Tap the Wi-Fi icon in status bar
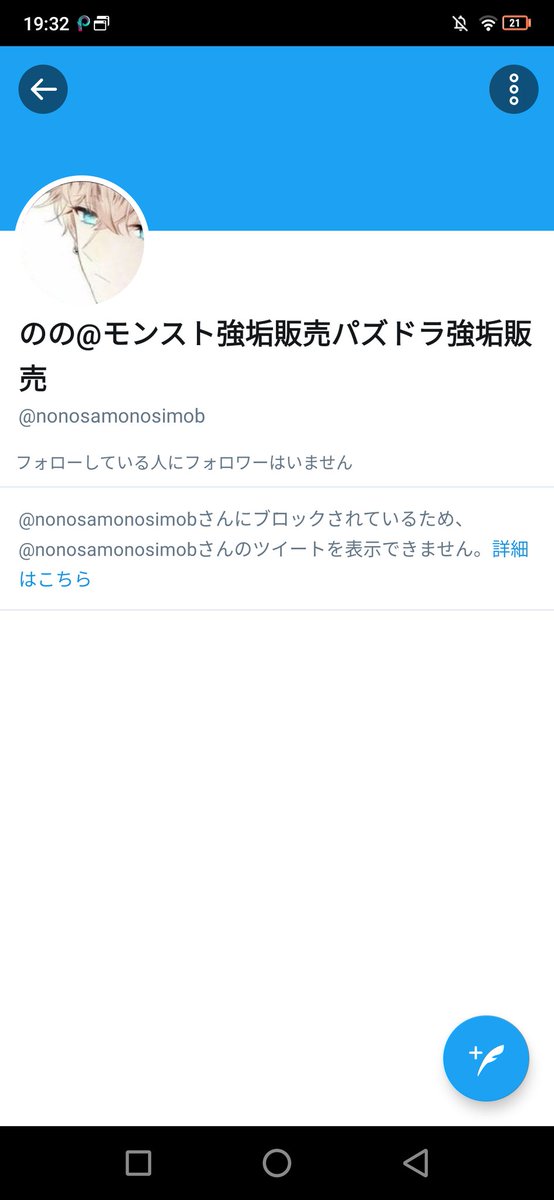The image size is (554, 1200). coord(488,22)
